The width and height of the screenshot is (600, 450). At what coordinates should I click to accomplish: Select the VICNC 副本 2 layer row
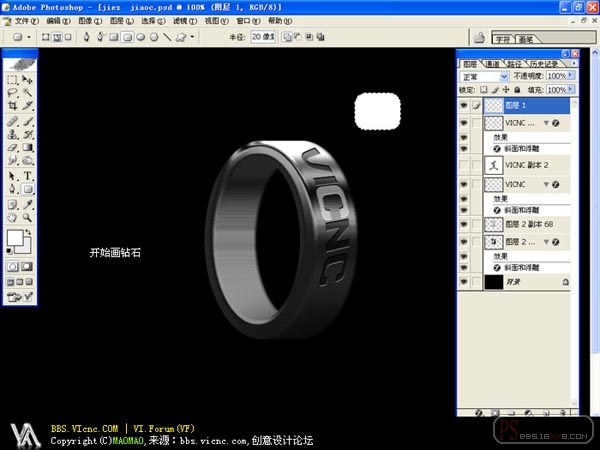coord(526,165)
